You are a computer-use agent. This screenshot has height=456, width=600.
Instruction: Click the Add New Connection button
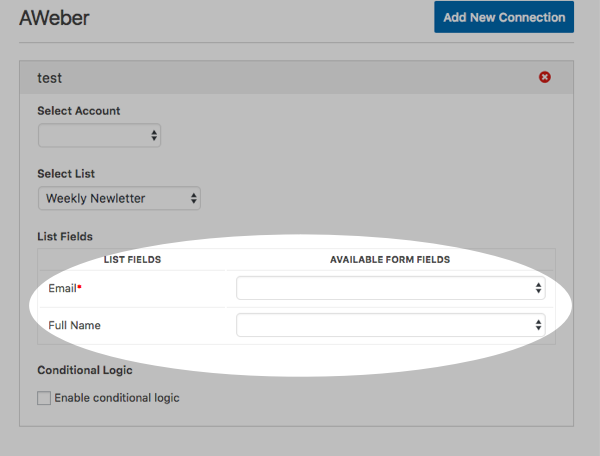pos(504,17)
